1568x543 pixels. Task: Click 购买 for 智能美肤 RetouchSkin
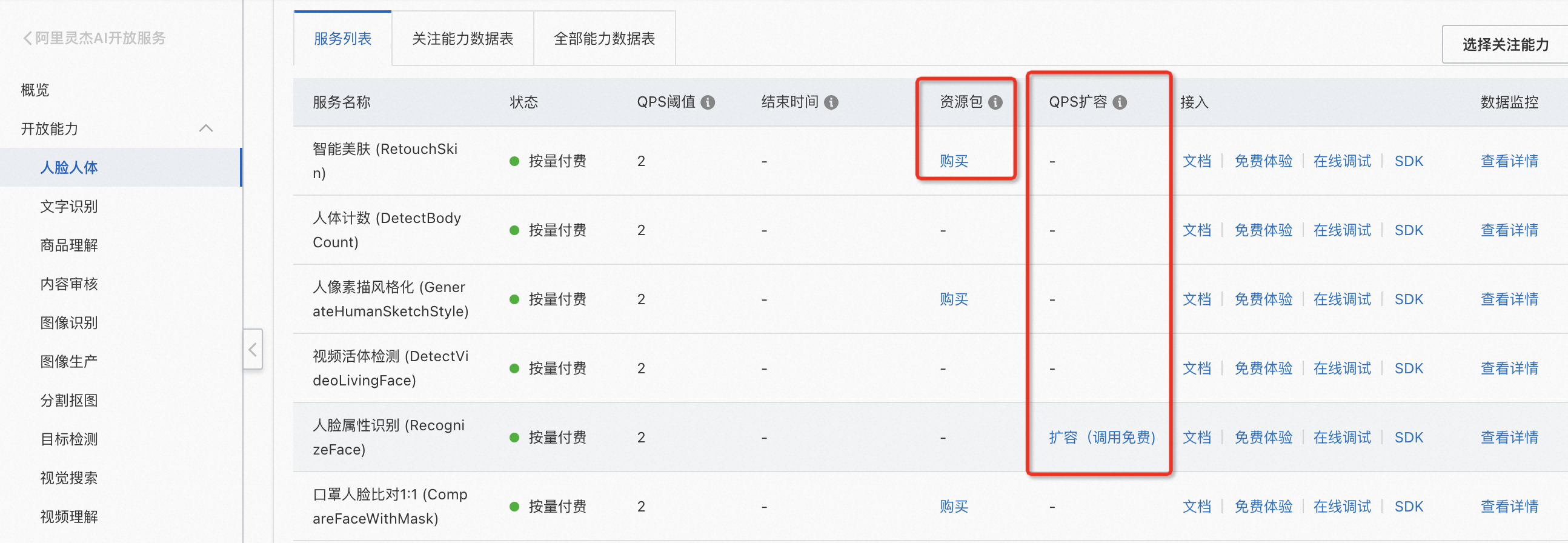[953, 161]
